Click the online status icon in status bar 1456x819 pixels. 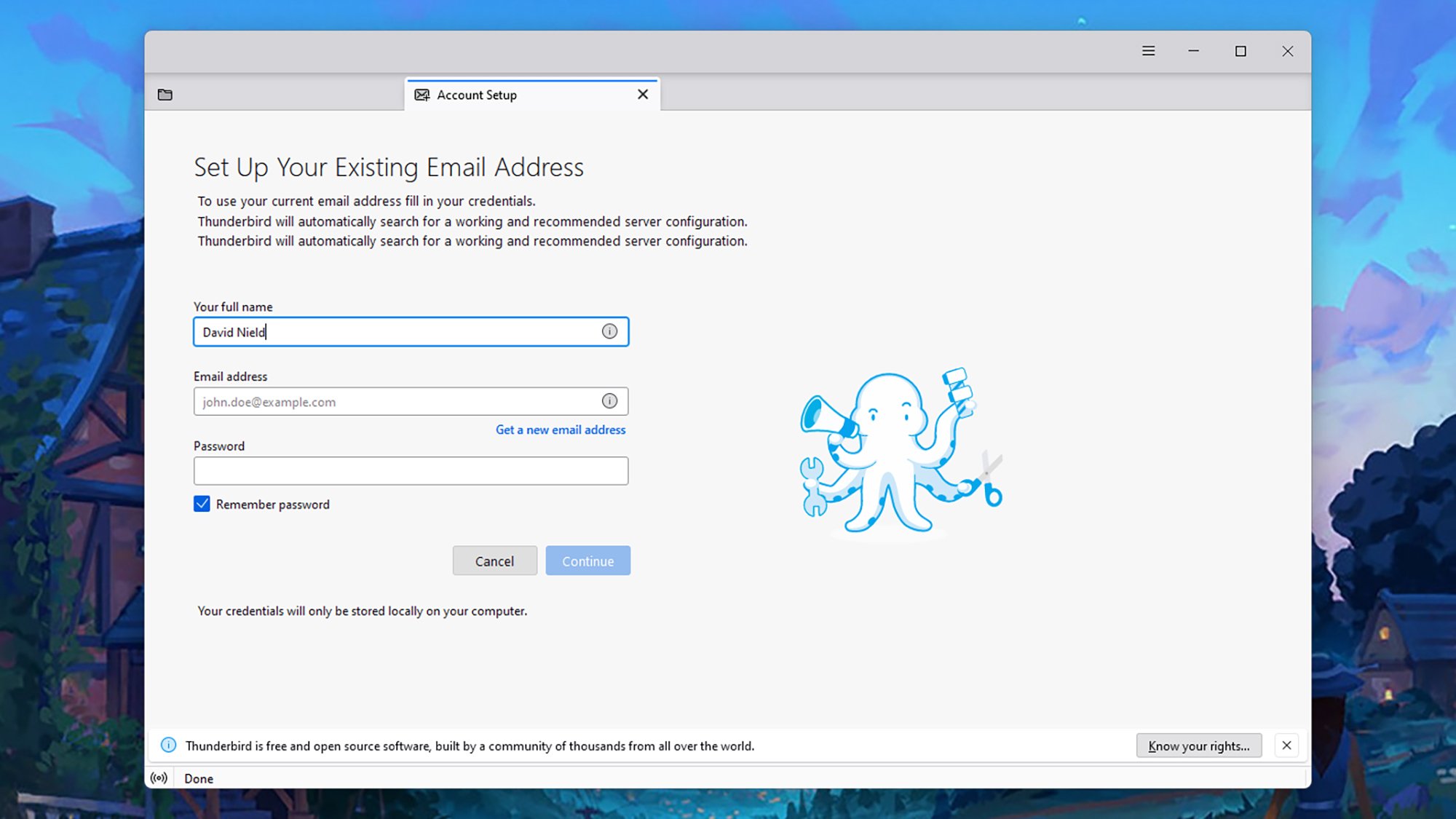[x=159, y=778]
